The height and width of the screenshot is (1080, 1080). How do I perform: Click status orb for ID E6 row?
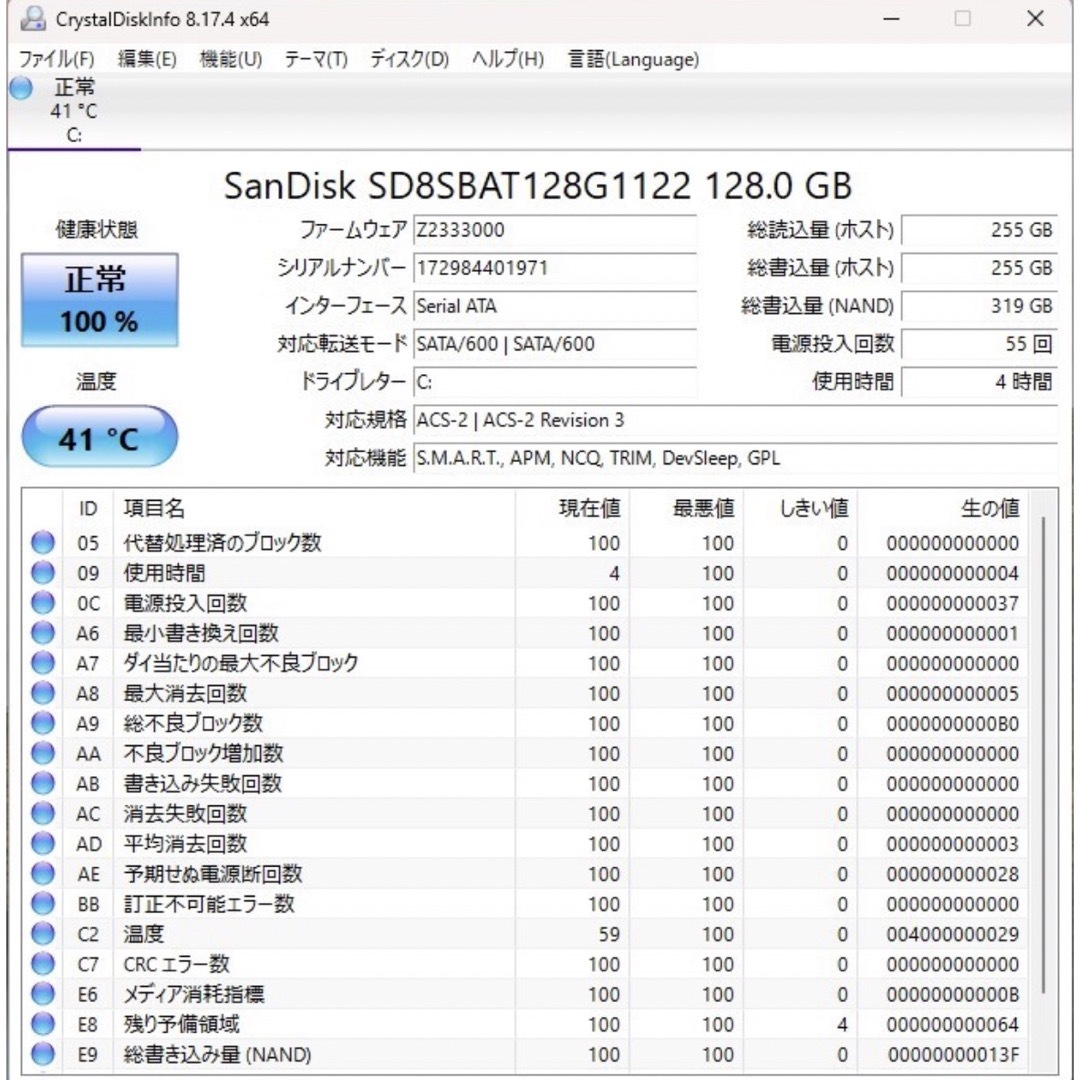point(43,994)
